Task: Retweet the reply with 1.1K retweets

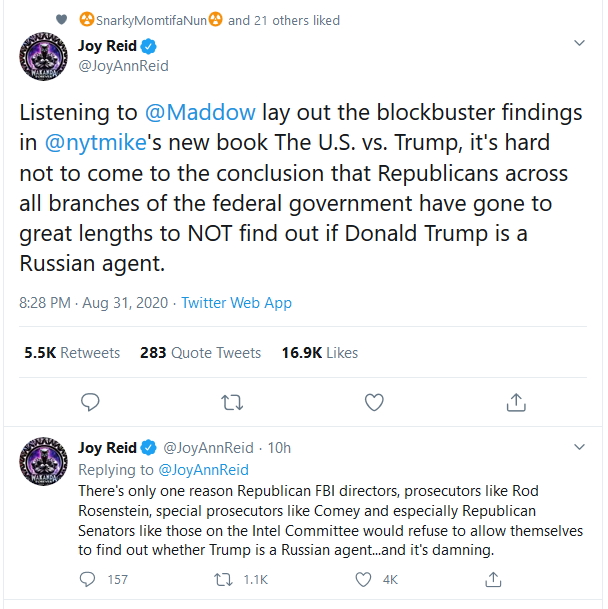Action: point(226,579)
